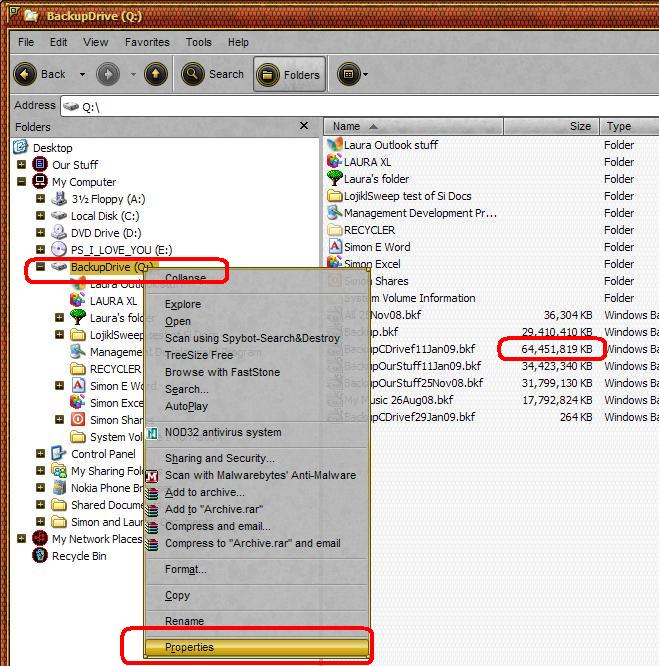Select LAURA XL icon in tree

tap(78, 300)
